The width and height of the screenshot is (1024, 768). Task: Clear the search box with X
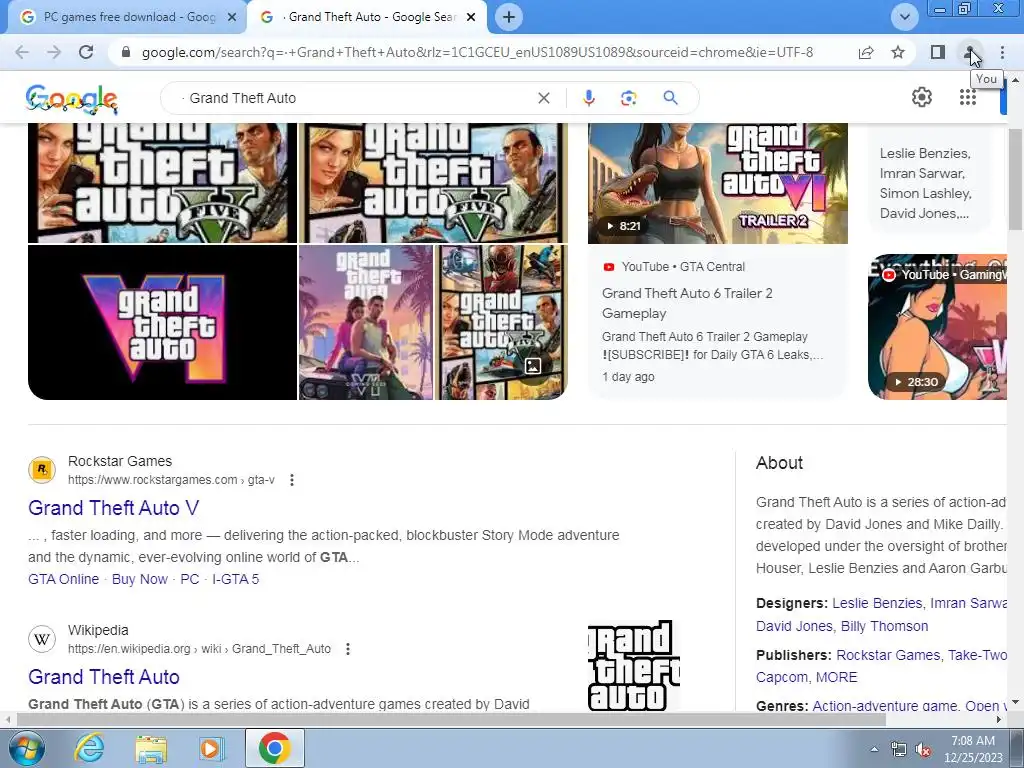543,98
